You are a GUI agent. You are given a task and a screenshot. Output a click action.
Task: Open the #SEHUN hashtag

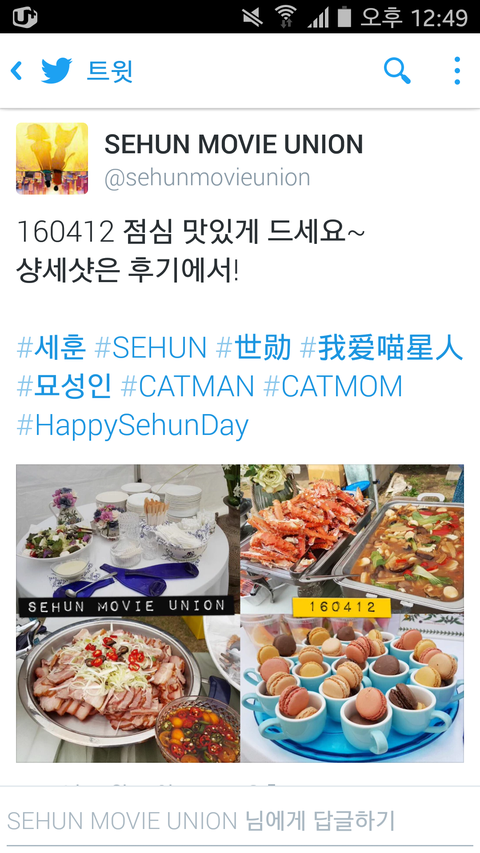151,348
